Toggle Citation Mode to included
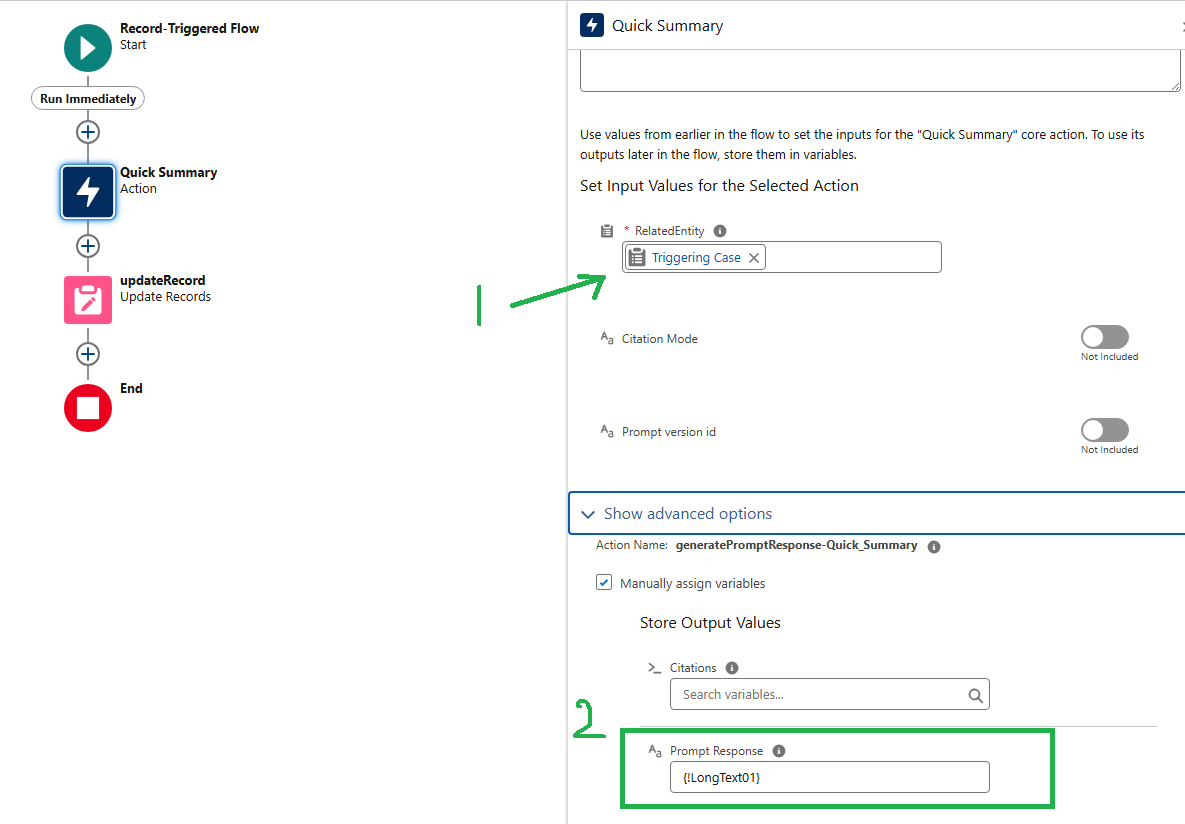The height and width of the screenshot is (824, 1185). [1105, 337]
